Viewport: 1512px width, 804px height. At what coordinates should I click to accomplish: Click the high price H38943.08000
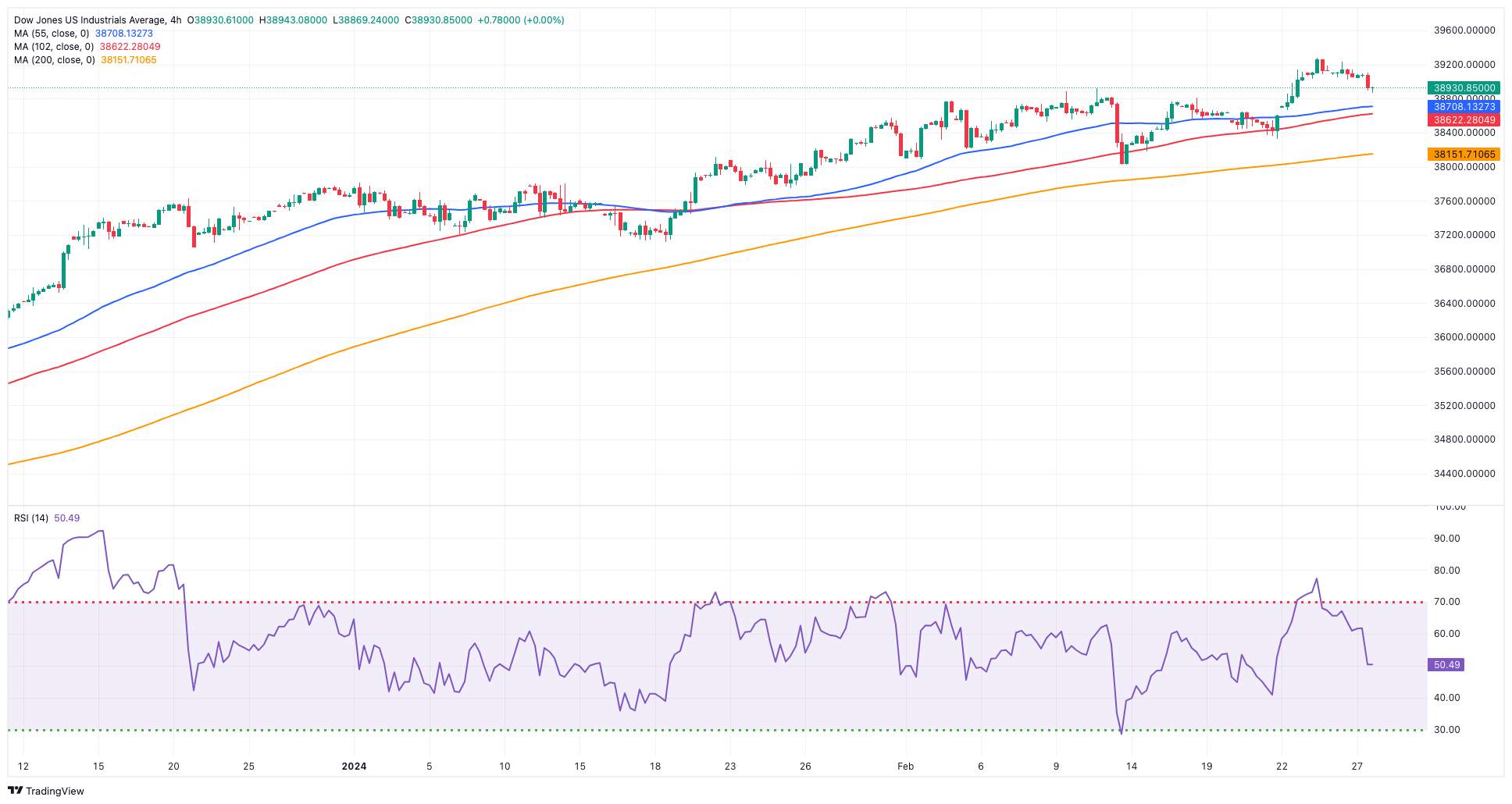[x=293, y=20]
